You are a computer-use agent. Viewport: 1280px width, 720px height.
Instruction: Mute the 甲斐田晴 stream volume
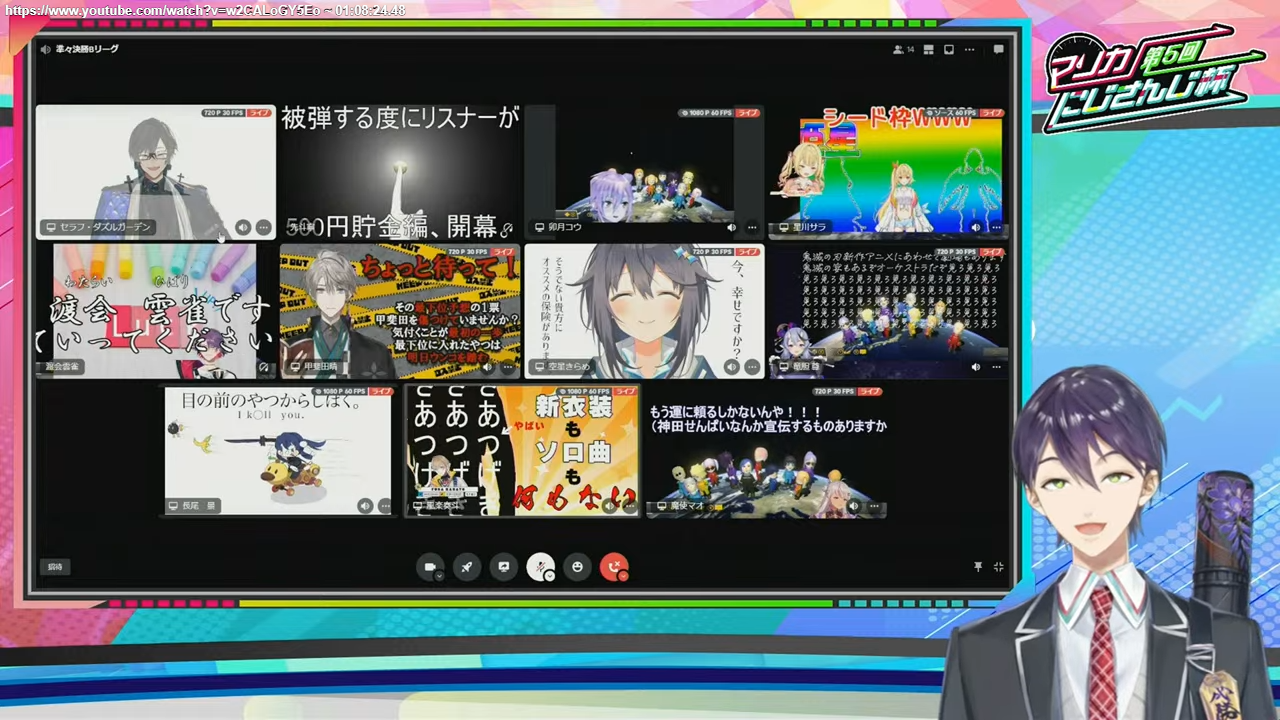487,367
